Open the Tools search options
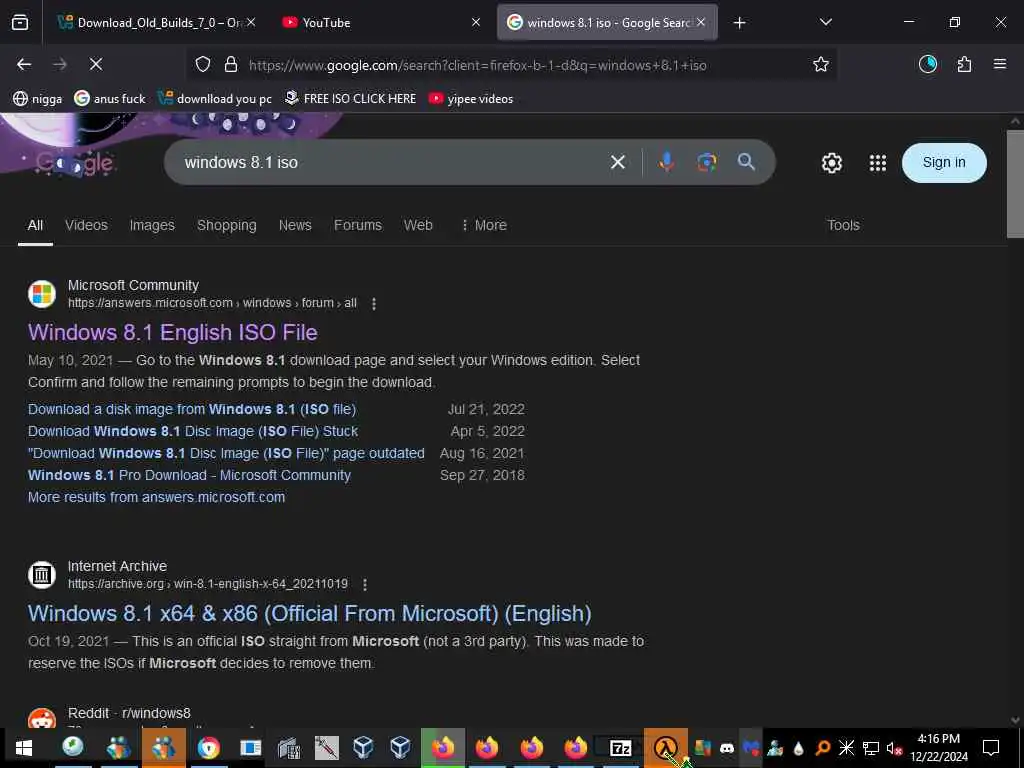1024x768 pixels. coord(843,225)
